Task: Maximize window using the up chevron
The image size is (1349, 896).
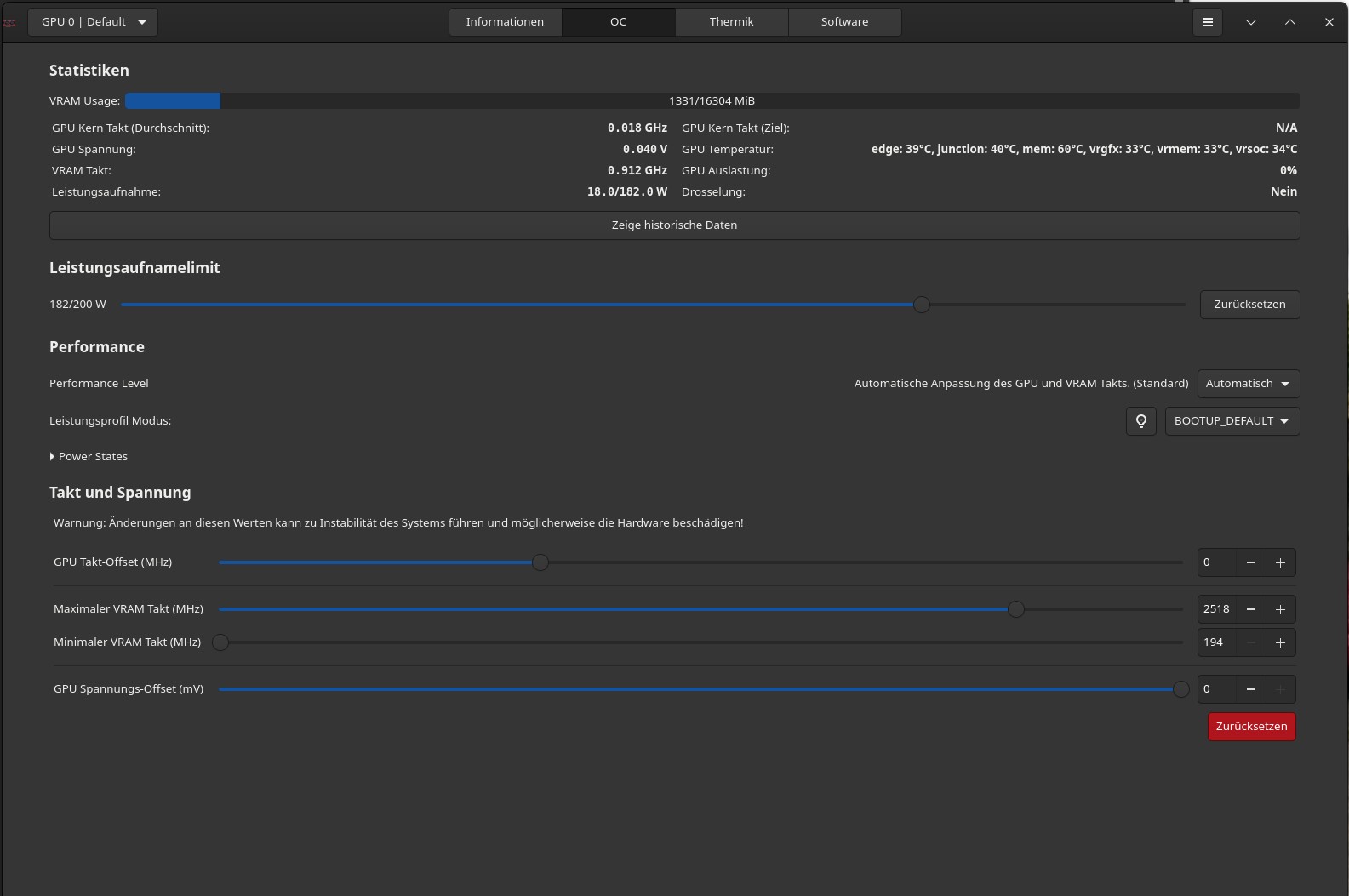Action: coord(1290,22)
